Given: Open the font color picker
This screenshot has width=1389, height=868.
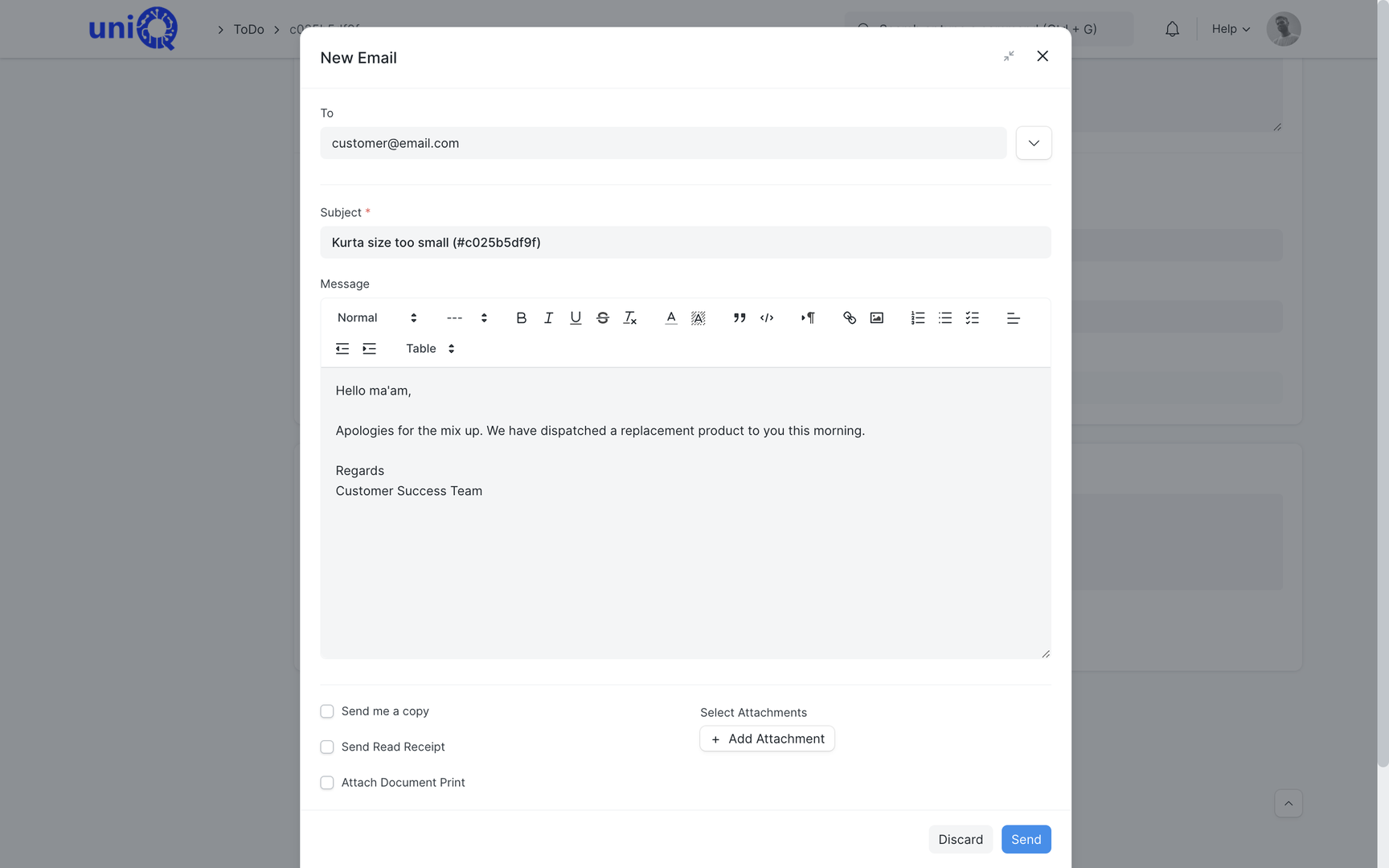Looking at the screenshot, I should tap(671, 317).
